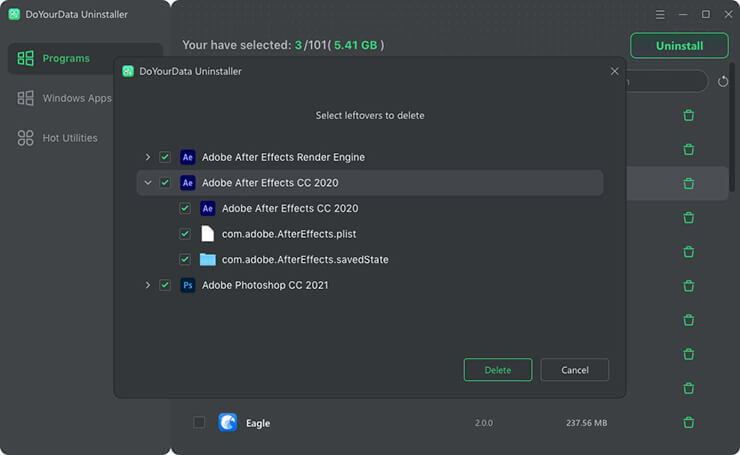This screenshot has width=740, height=455.
Task: Select com.adobe.AfterEffects.savedState entry
Action: [x=305, y=260]
